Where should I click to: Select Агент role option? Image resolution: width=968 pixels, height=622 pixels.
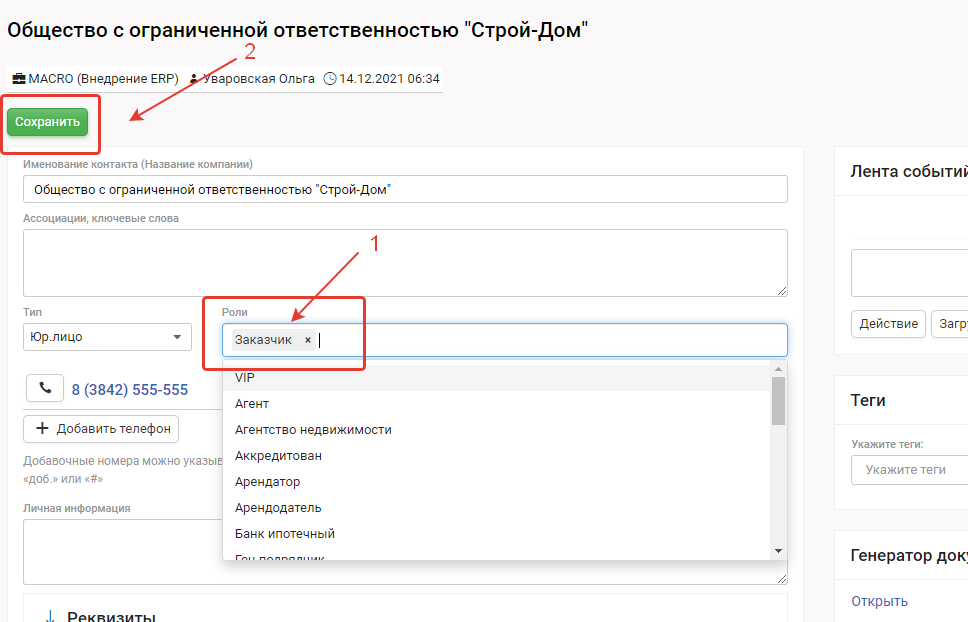coord(252,404)
